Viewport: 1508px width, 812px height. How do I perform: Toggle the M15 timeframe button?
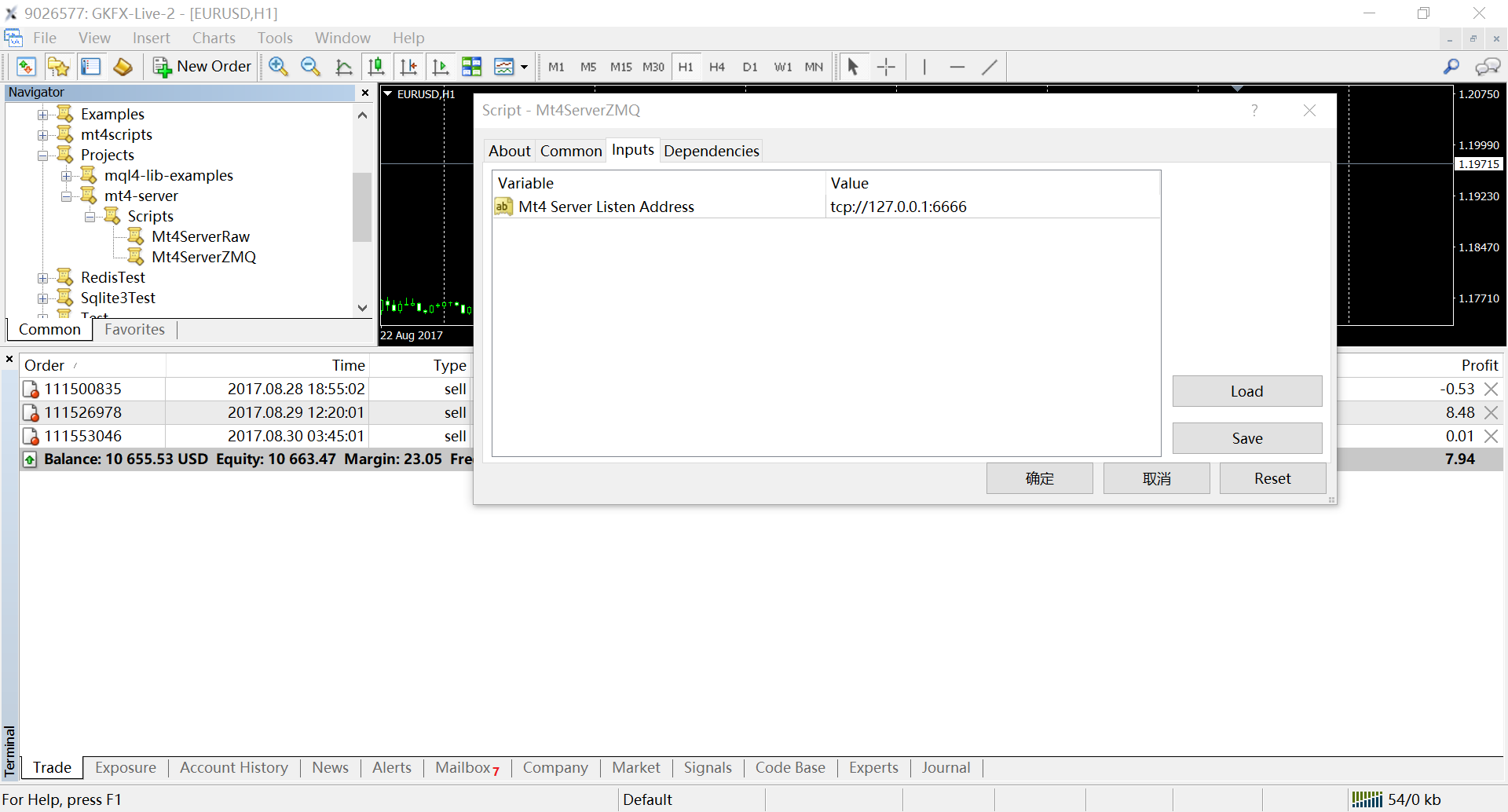[x=620, y=67]
